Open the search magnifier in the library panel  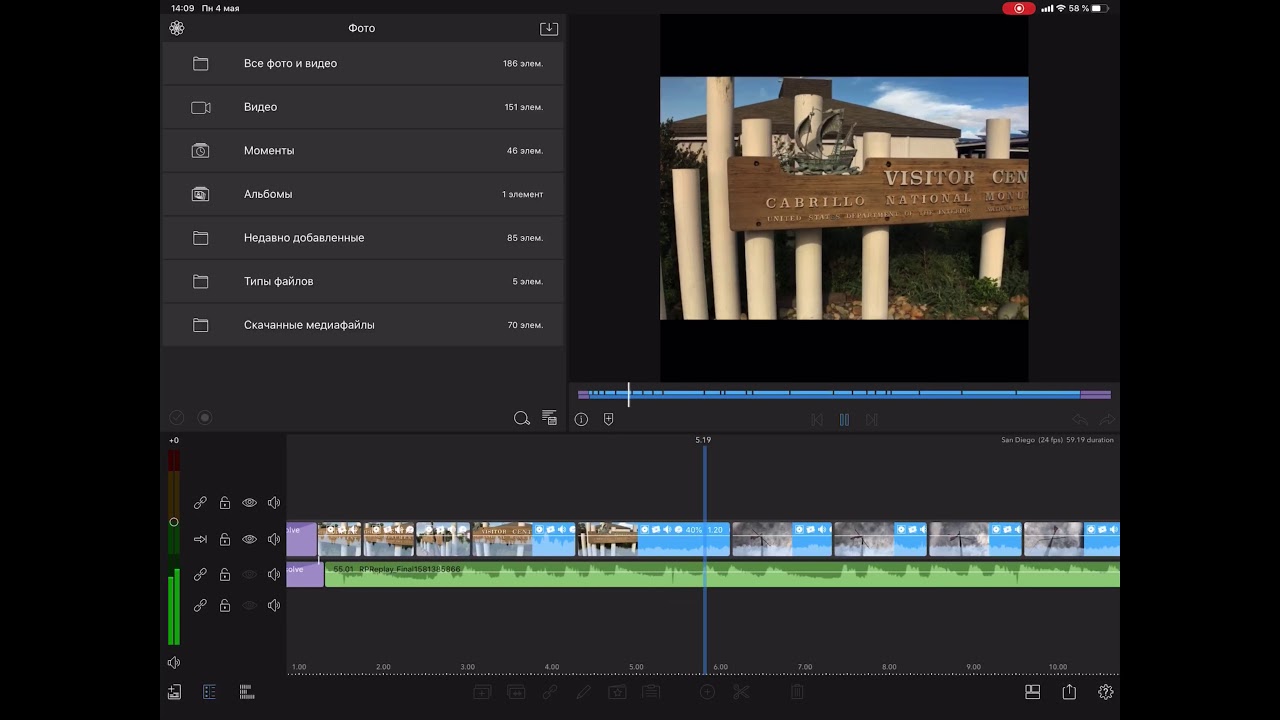click(x=521, y=418)
